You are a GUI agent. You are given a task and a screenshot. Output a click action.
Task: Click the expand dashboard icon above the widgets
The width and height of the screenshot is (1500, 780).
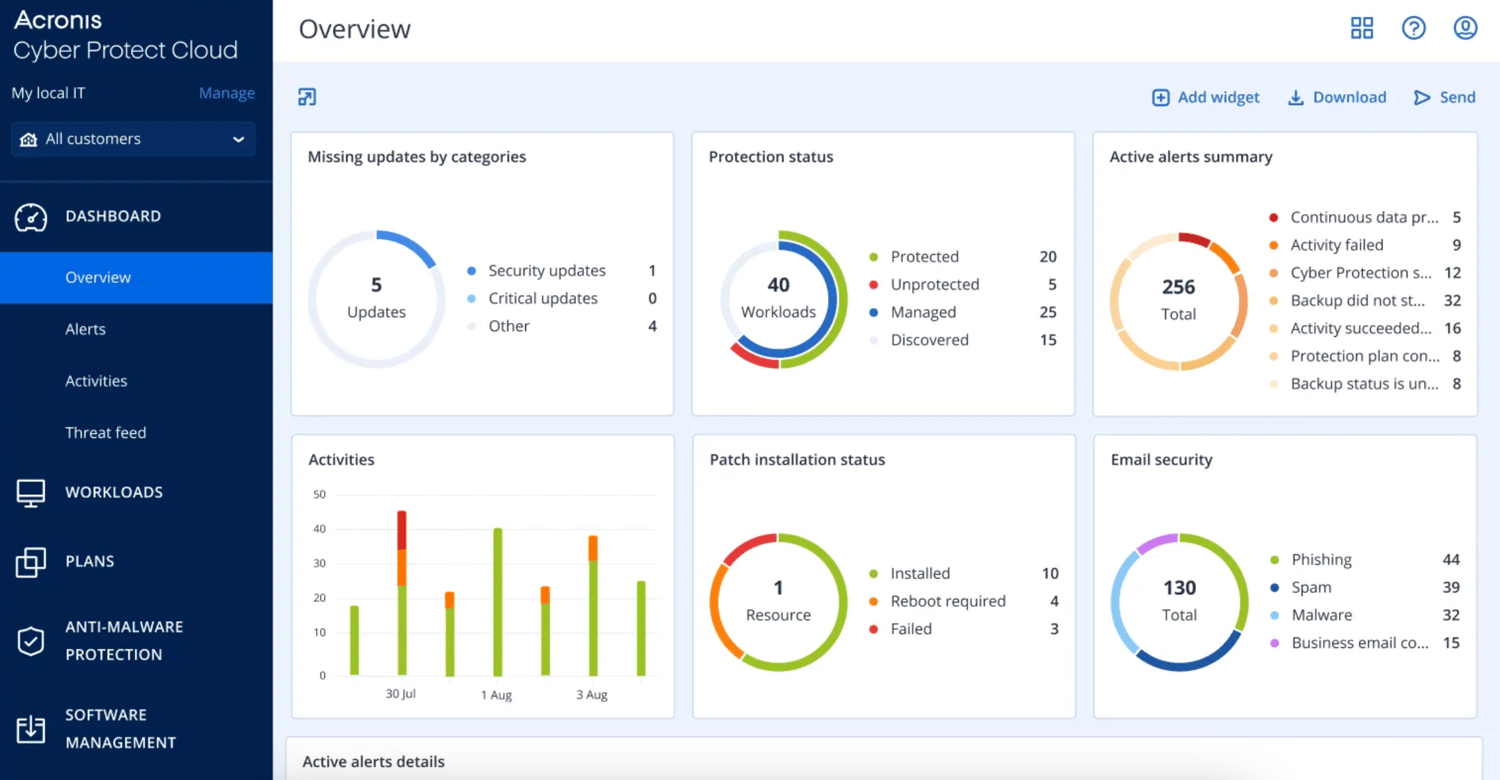tap(306, 96)
